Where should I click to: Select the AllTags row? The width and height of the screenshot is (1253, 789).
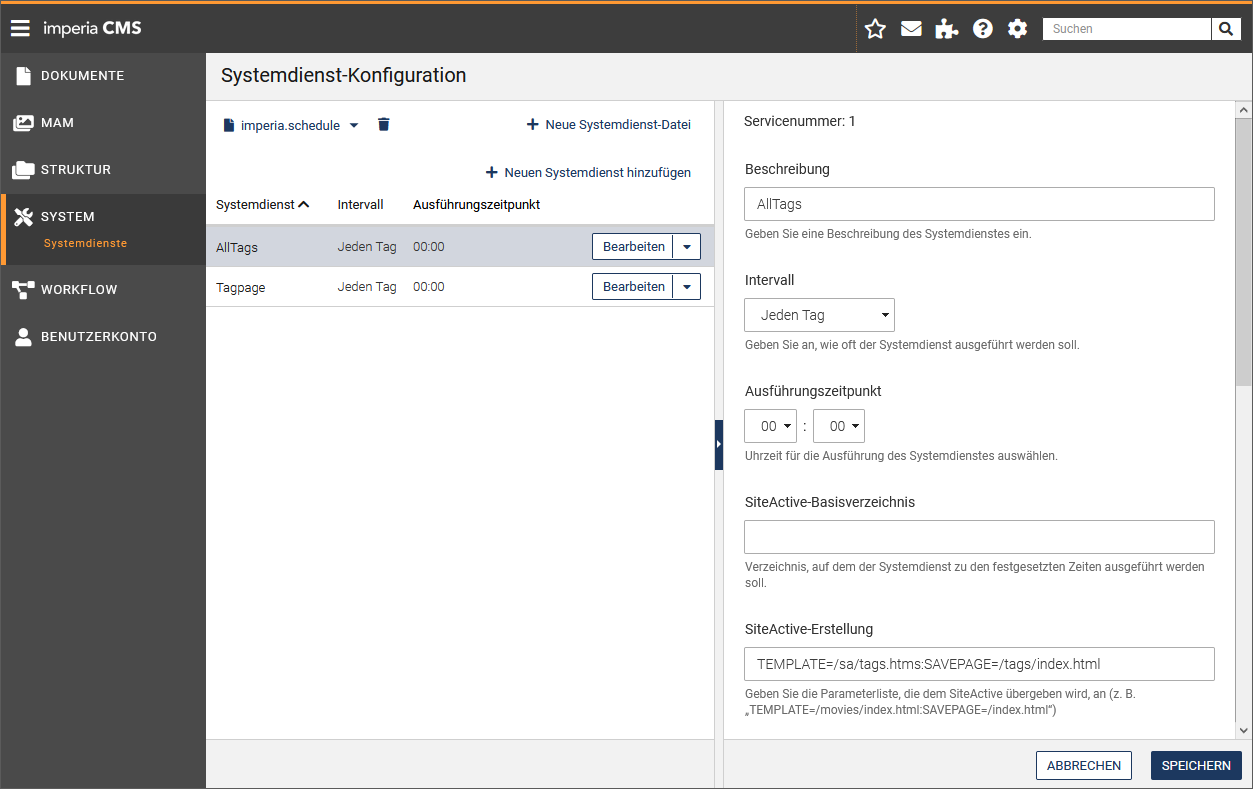point(460,246)
